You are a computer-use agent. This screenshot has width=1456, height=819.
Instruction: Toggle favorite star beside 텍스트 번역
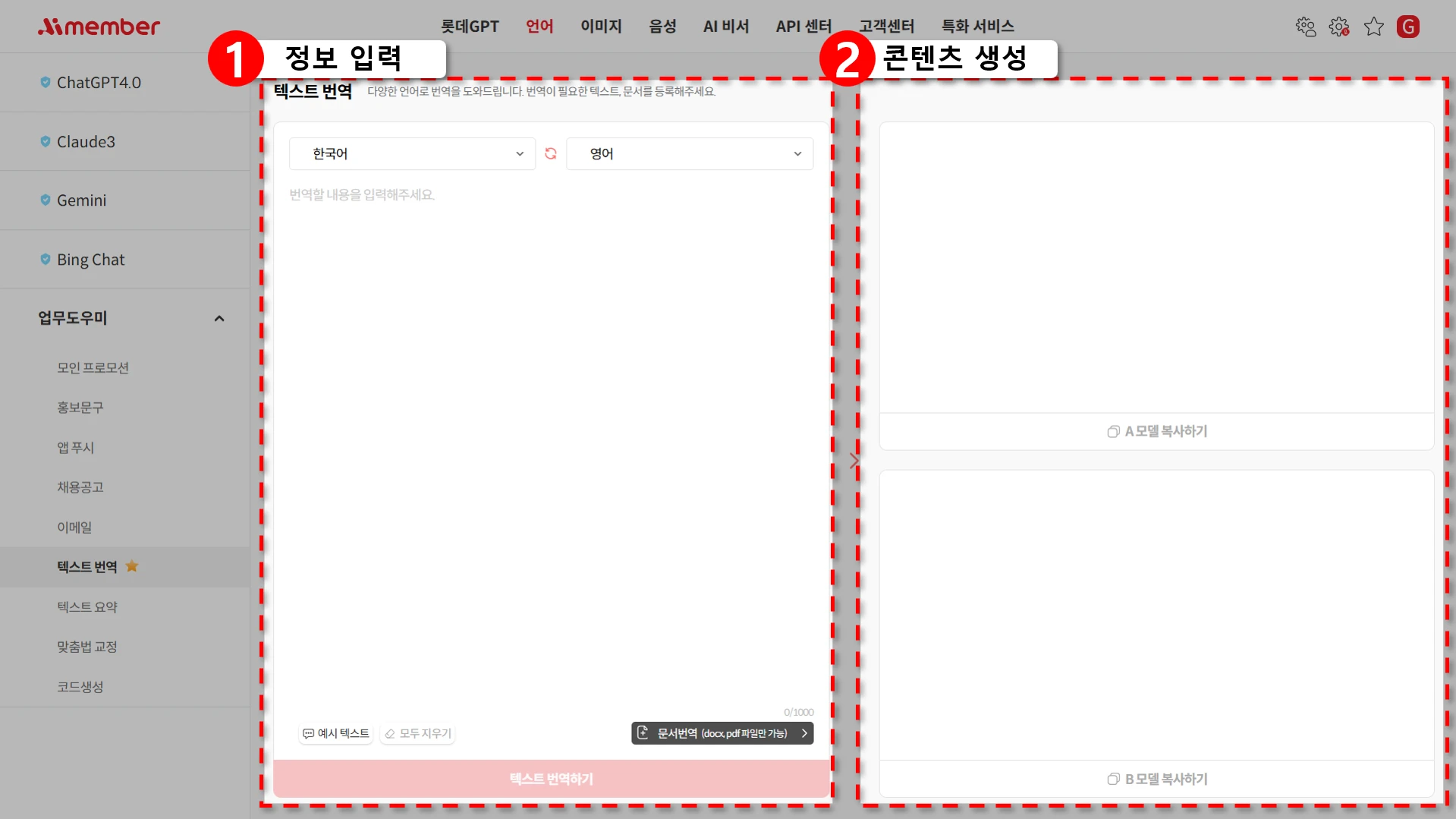coord(132,566)
